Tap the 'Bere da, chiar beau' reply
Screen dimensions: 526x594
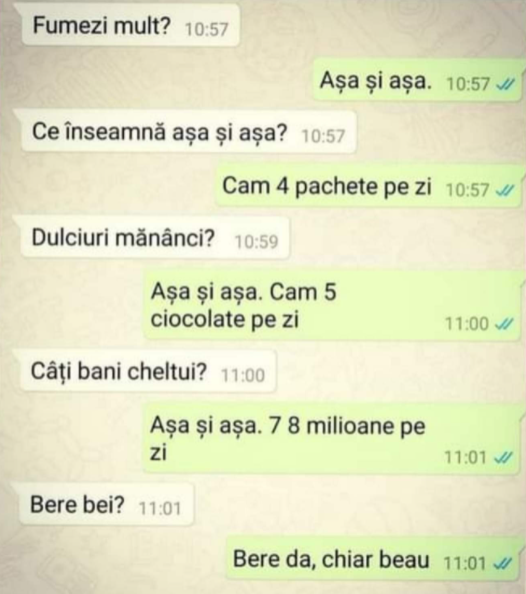click(373, 559)
